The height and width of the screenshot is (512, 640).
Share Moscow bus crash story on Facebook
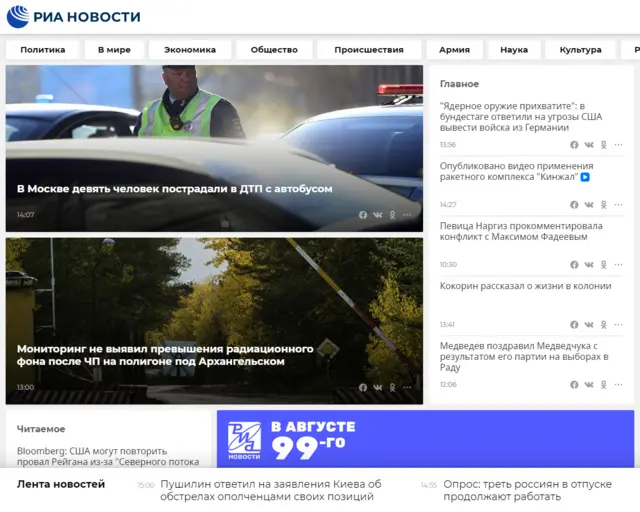click(x=363, y=215)
